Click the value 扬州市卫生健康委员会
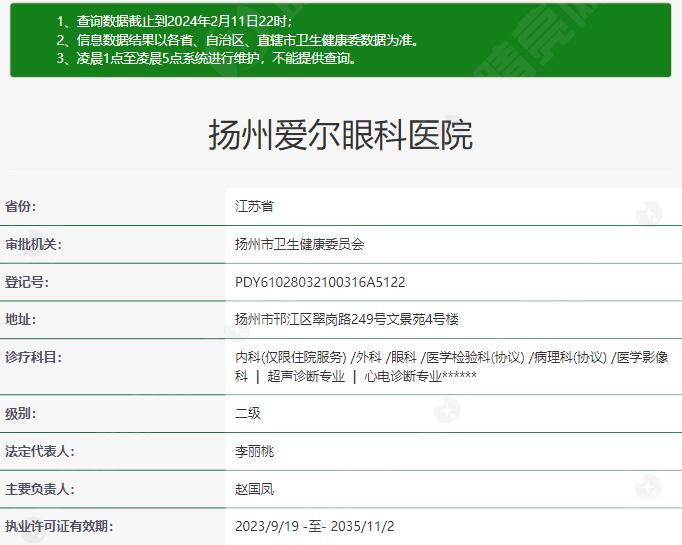The image size is (682, 545). (300, 244)
